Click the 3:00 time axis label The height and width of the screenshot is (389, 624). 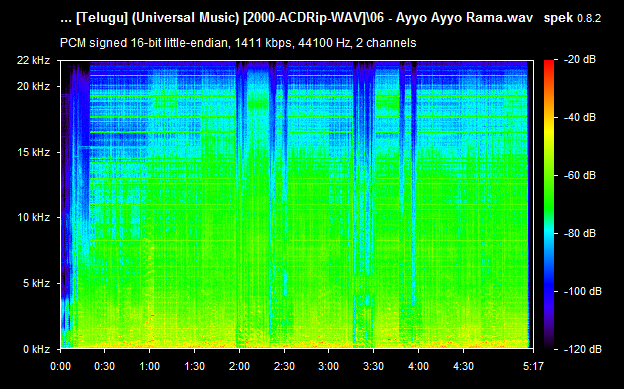click(329, 366)
